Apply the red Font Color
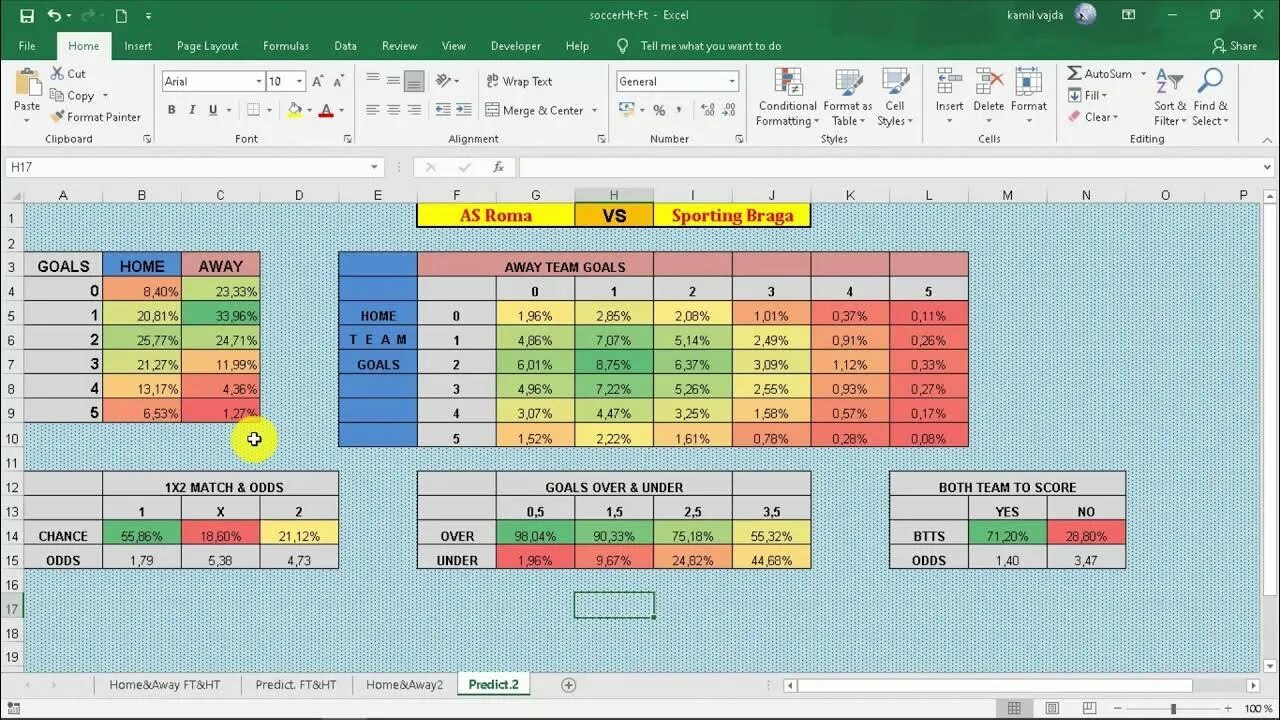 pyautogui.click(x=325, y=110)
